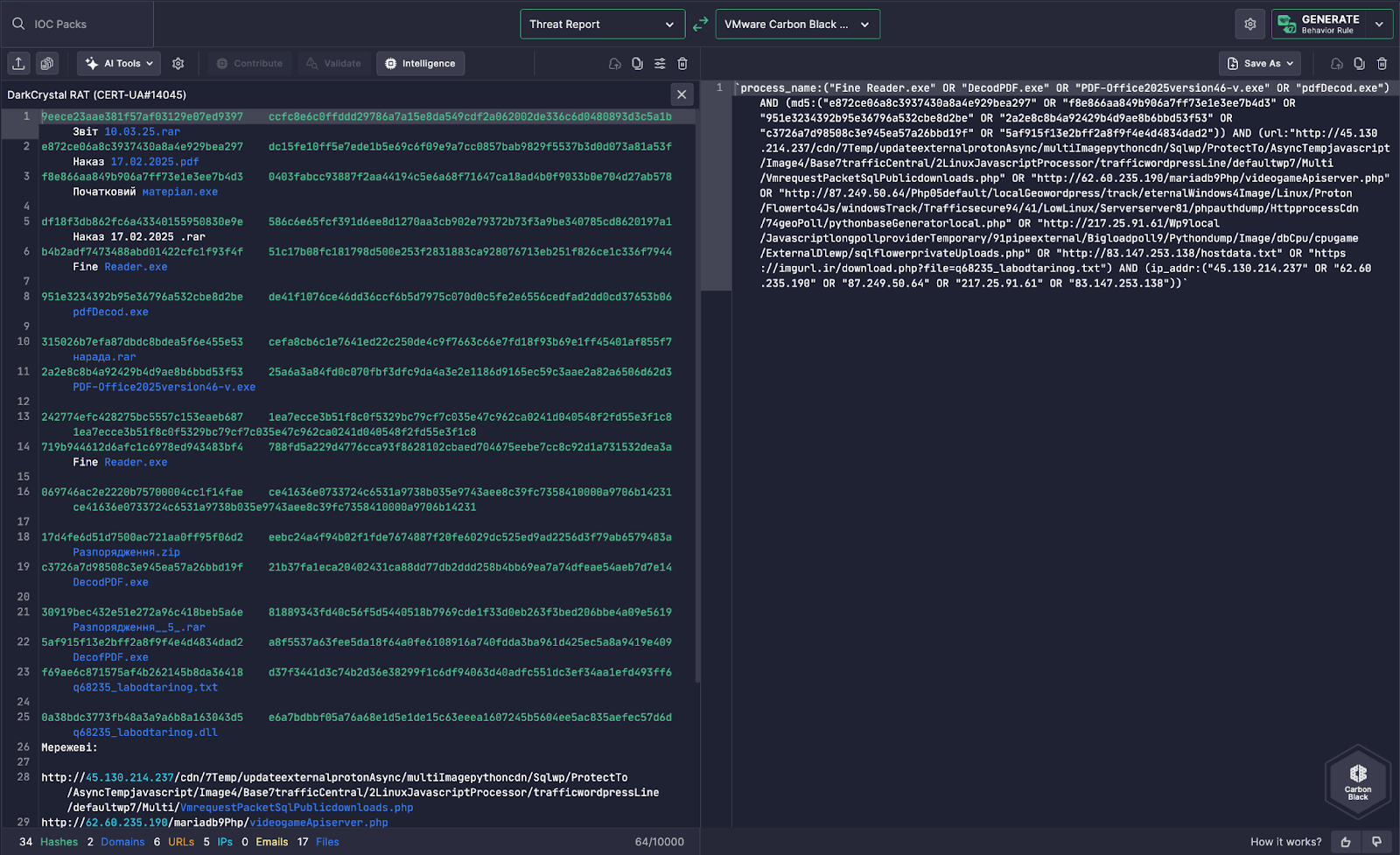1400x855 pixels.
Task: Expand the AI Tools menu
Action: click(120, 63)
